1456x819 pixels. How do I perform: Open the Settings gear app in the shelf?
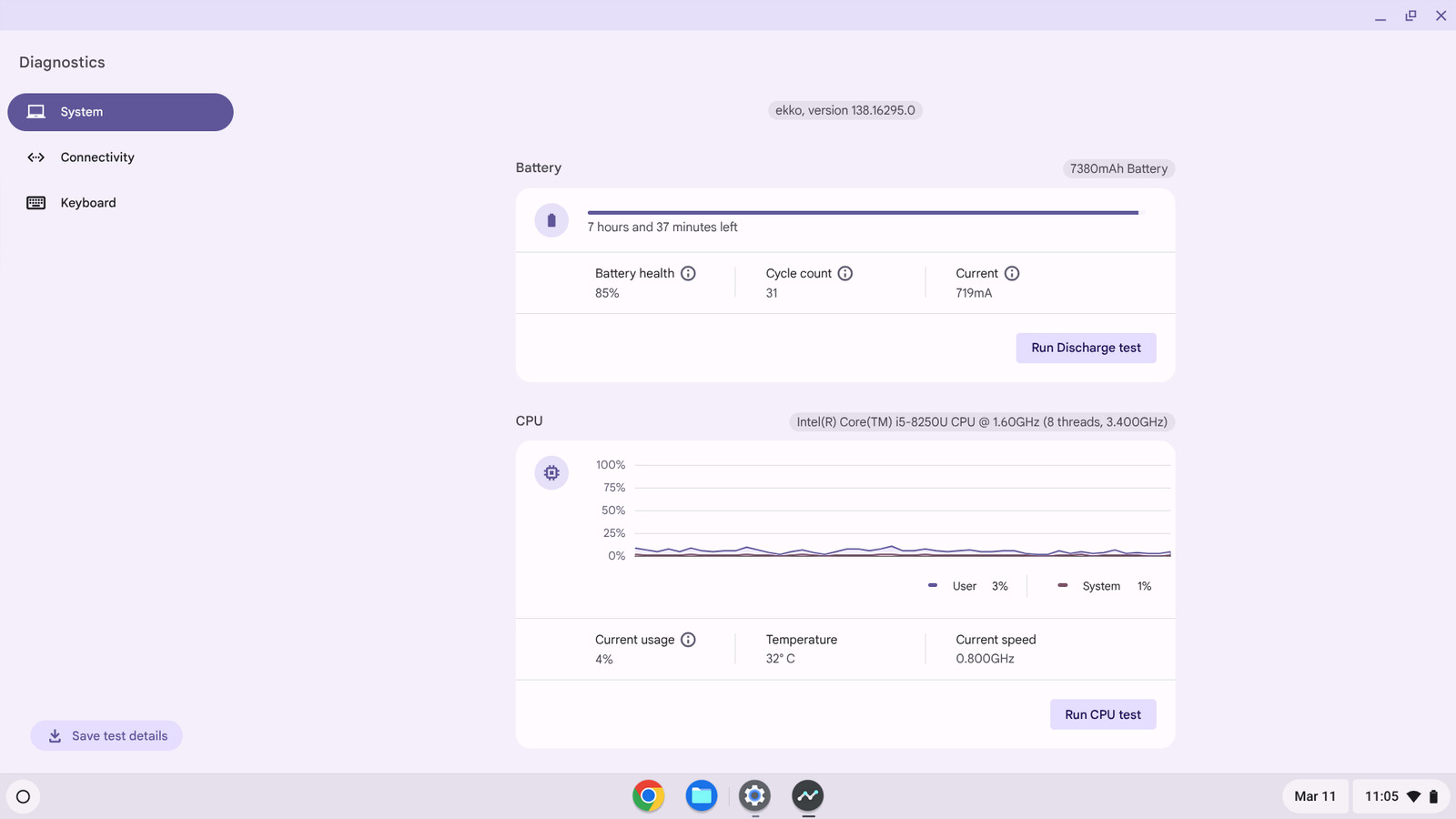click(754, 796)
